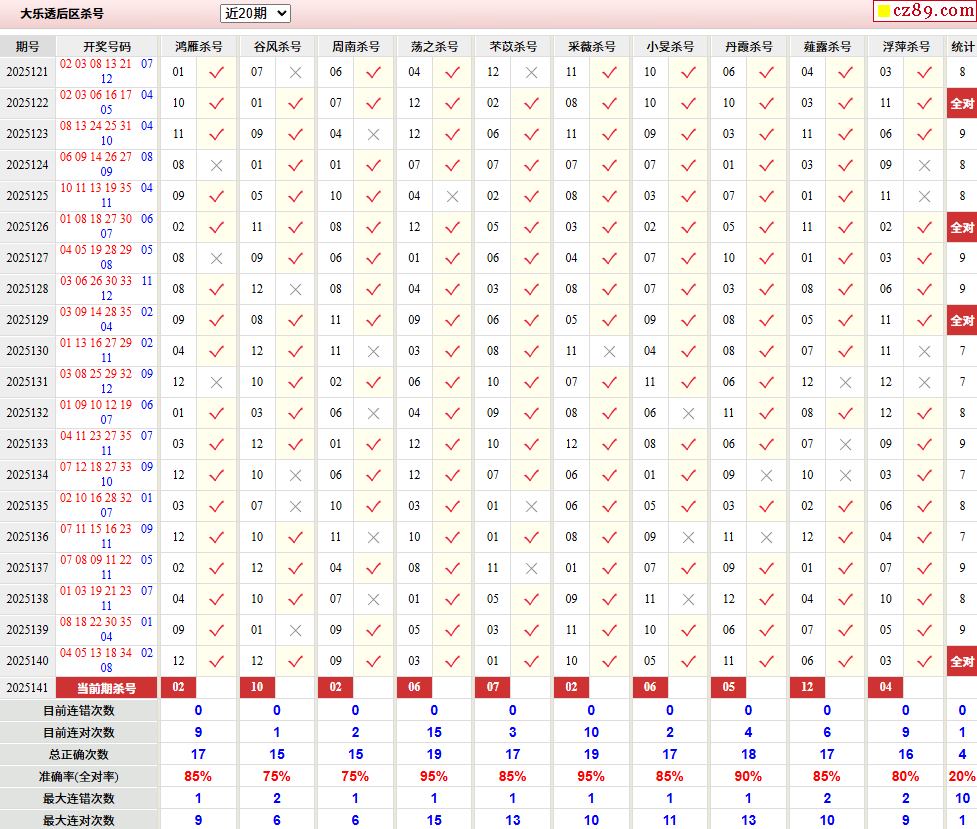This screenshot has height=829, width=977.
Task: Click the cross mark for 荡之杀号 in row 2025125
Action: tap(452, 196)
